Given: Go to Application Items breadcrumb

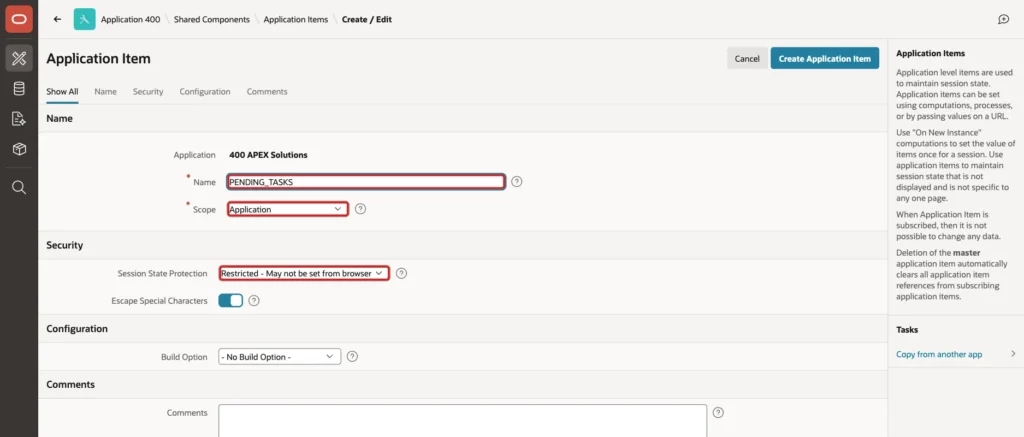Looking at the screenshot, I should (x=296, y=20).
